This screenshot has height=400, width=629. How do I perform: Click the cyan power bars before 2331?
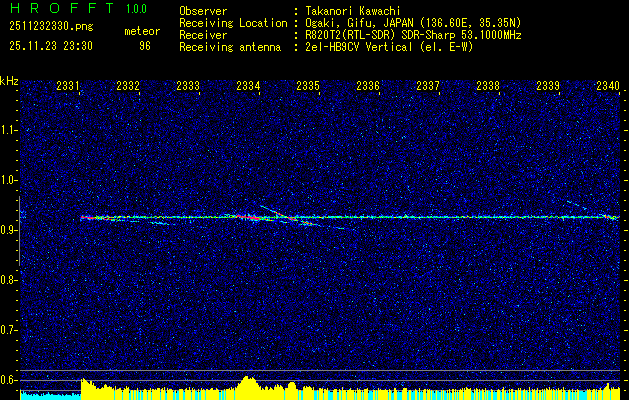click(50, 395)
